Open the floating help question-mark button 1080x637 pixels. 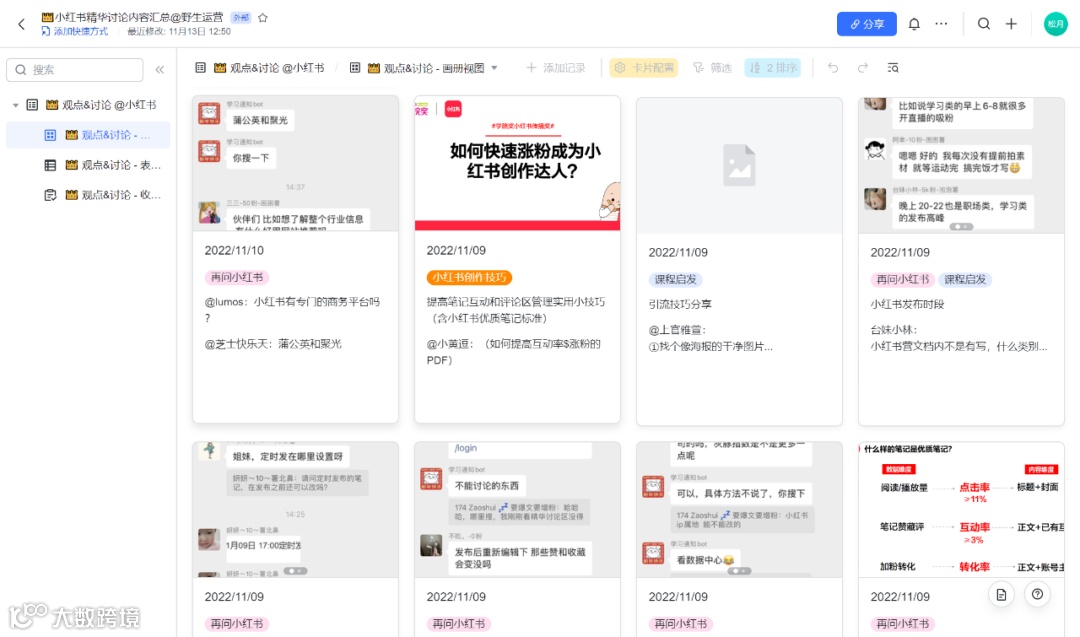[1037, 594]
